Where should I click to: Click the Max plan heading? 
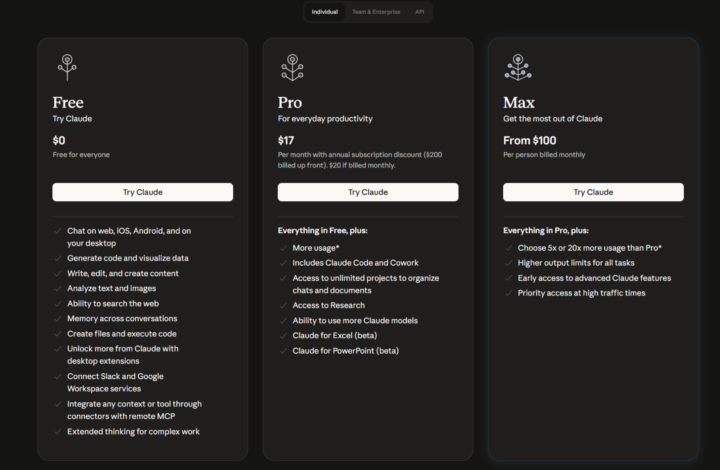(x=519, y=102)
